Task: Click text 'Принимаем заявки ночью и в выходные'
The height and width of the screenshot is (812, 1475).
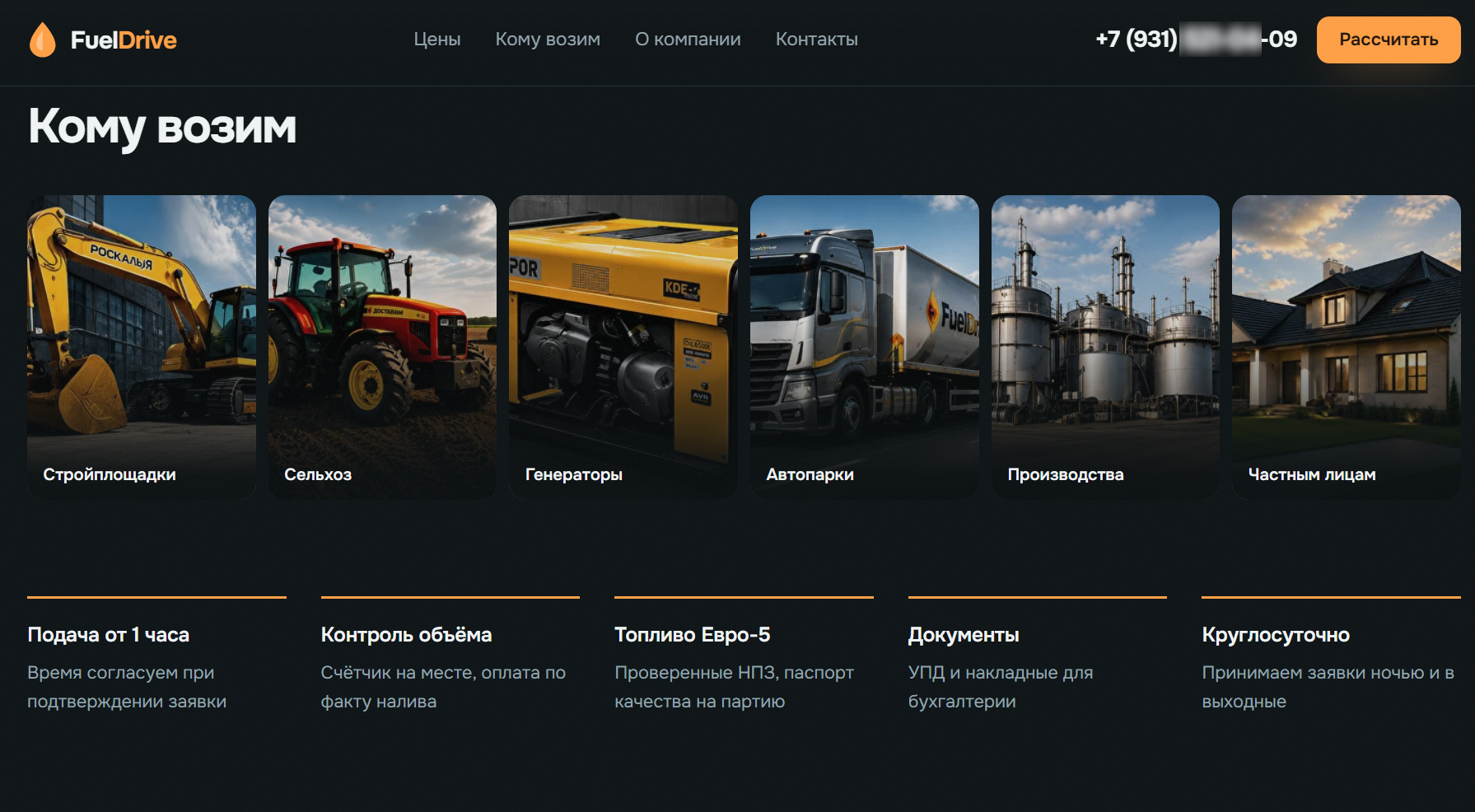Action: 1328,687
